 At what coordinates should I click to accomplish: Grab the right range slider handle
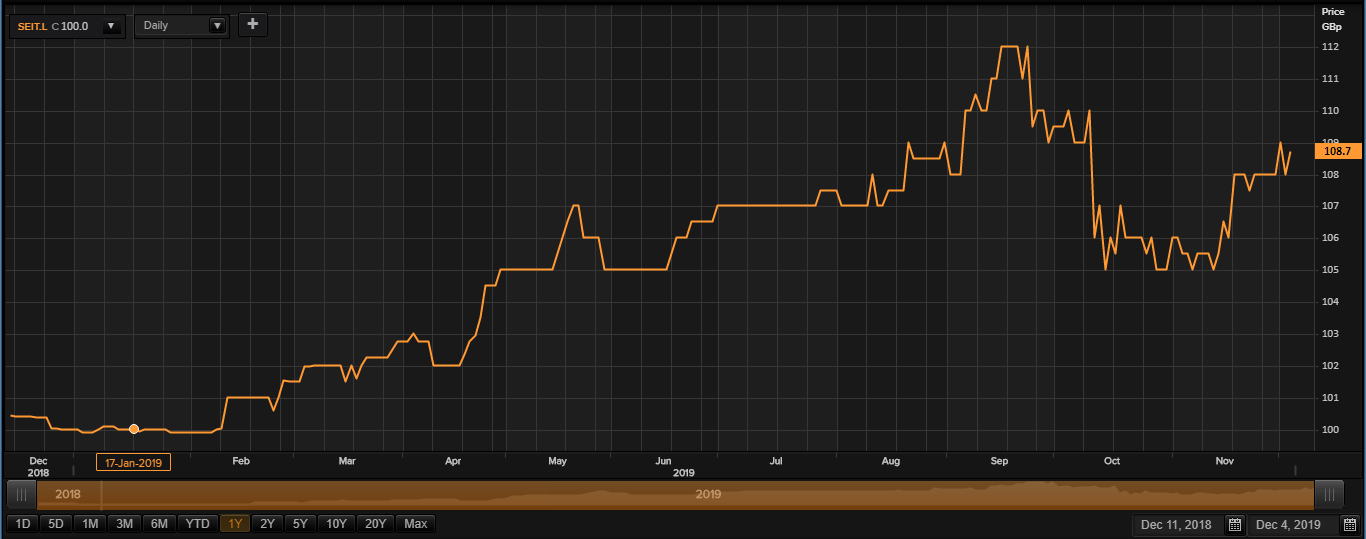click(1329, 495)
